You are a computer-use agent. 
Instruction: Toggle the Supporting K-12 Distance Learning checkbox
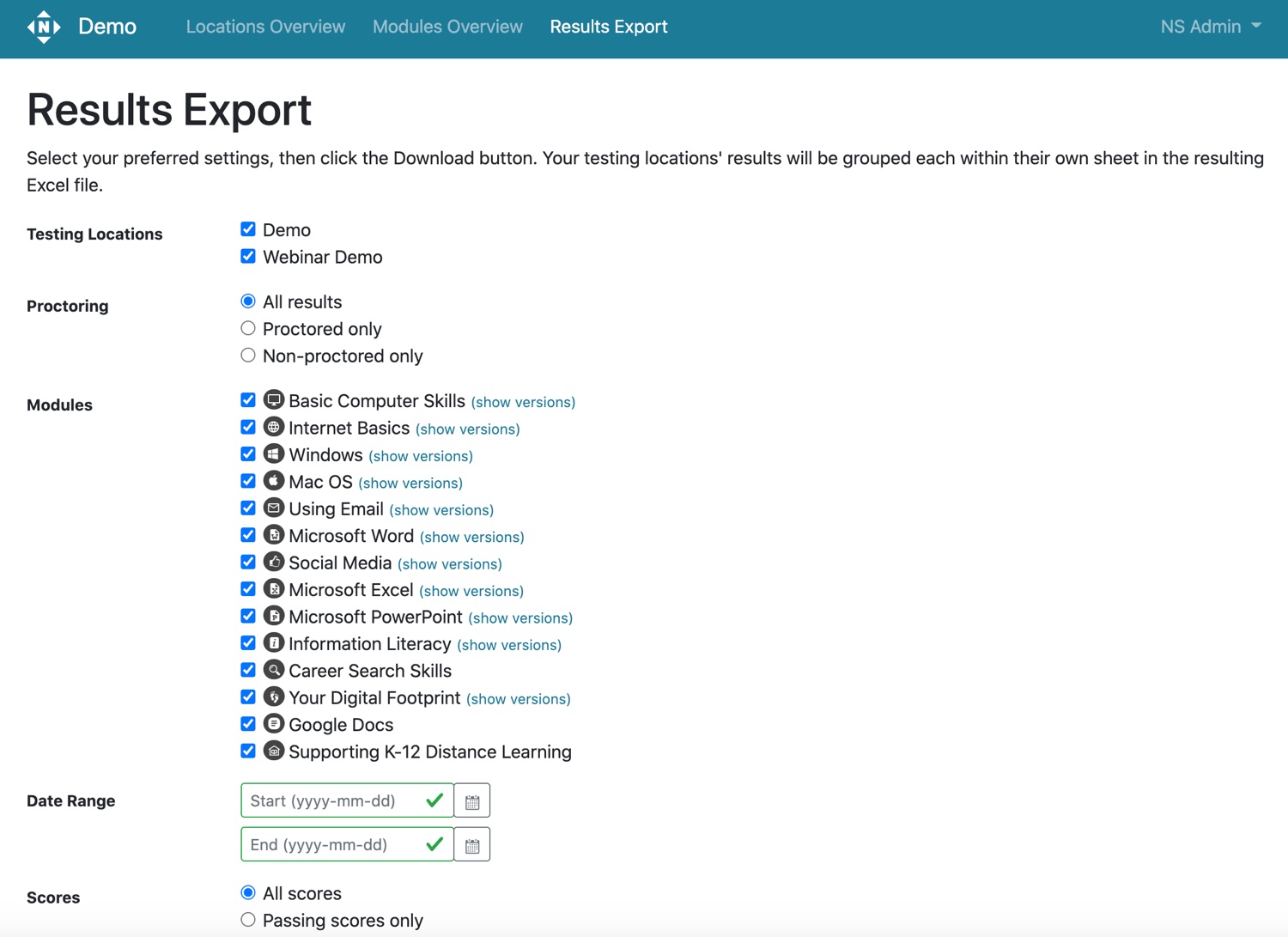248,751
